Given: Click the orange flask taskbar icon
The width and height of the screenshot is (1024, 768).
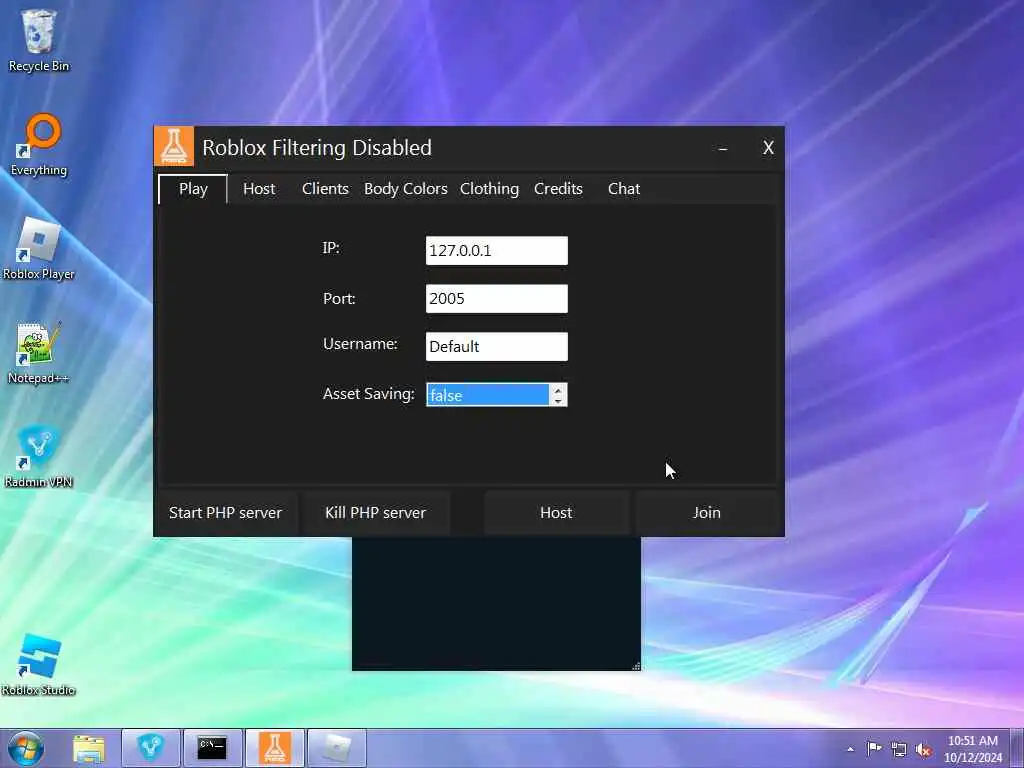Looking at the screenshot, I should click(274, 748).
